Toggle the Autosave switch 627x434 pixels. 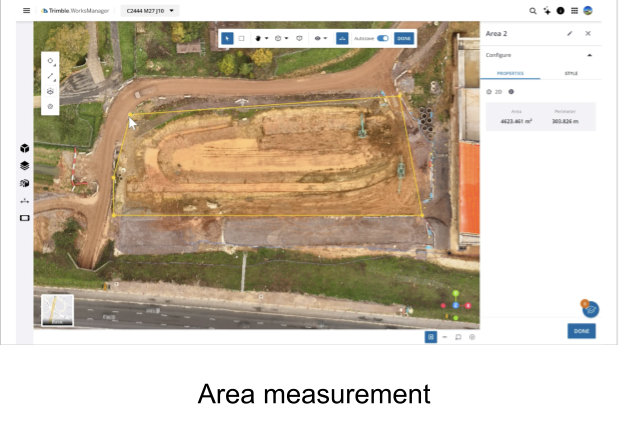382,38
